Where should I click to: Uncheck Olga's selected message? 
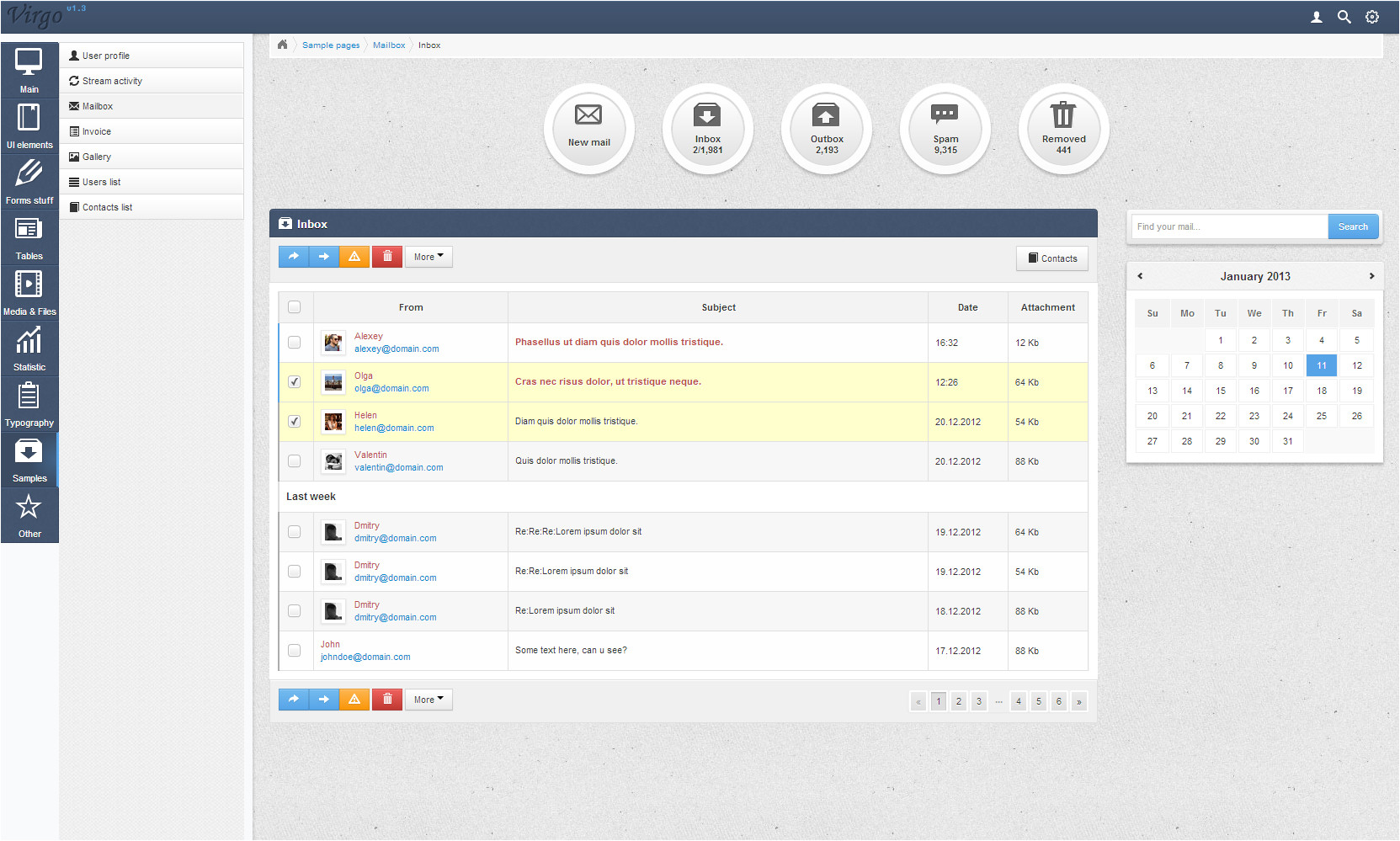coord(294,381)
